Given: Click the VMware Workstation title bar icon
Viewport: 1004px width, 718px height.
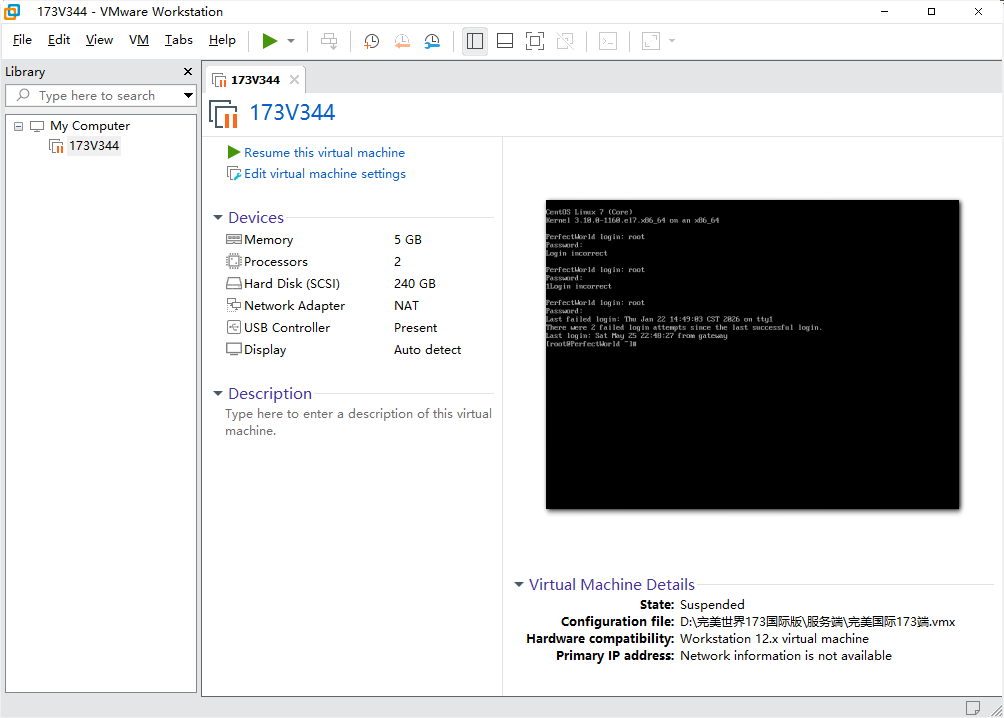Looking at the screenshot, I should click(12, 12).
